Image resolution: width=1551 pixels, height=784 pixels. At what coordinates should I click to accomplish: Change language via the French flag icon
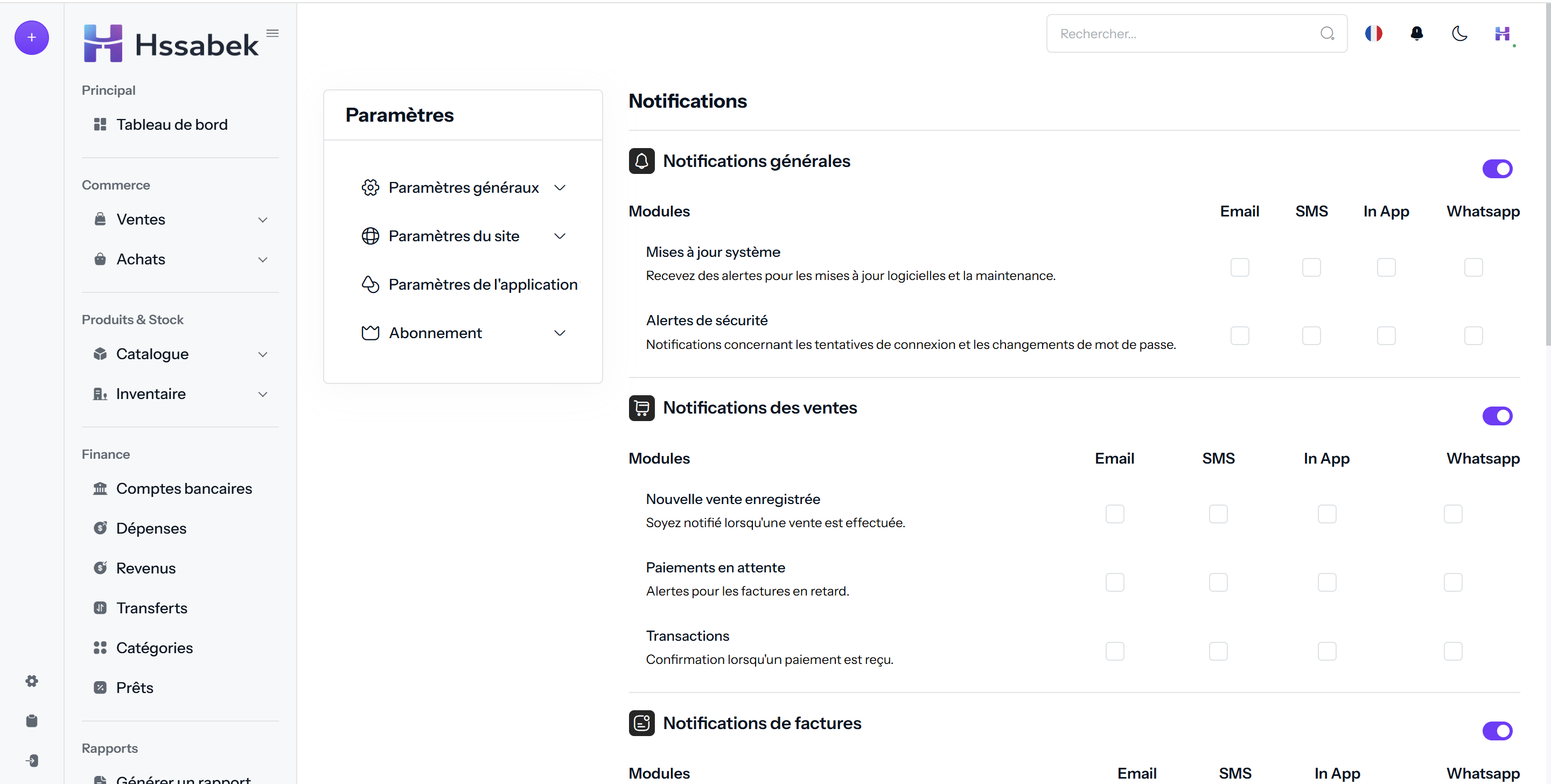click(x=1373, y=33)
